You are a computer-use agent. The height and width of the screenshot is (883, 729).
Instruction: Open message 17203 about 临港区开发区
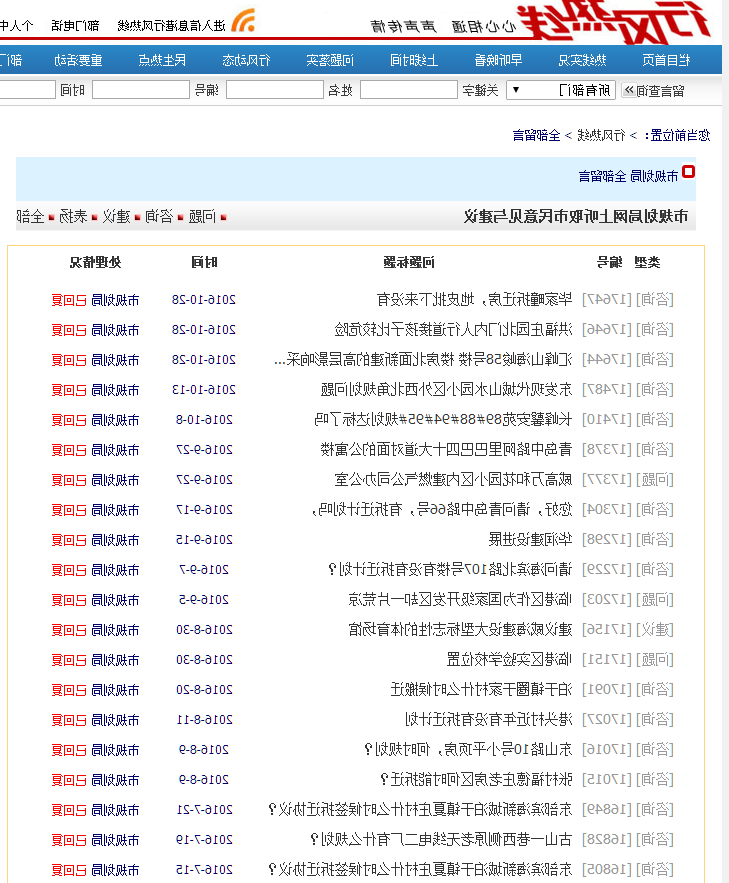[x=460, y=600]
